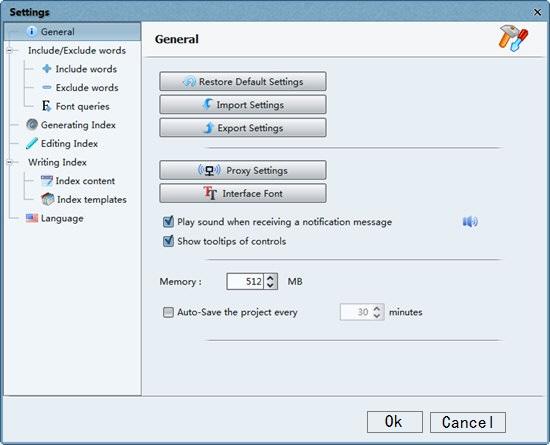Confirm settings with the Ok button
550x445 pixels.
click(395, 422)
